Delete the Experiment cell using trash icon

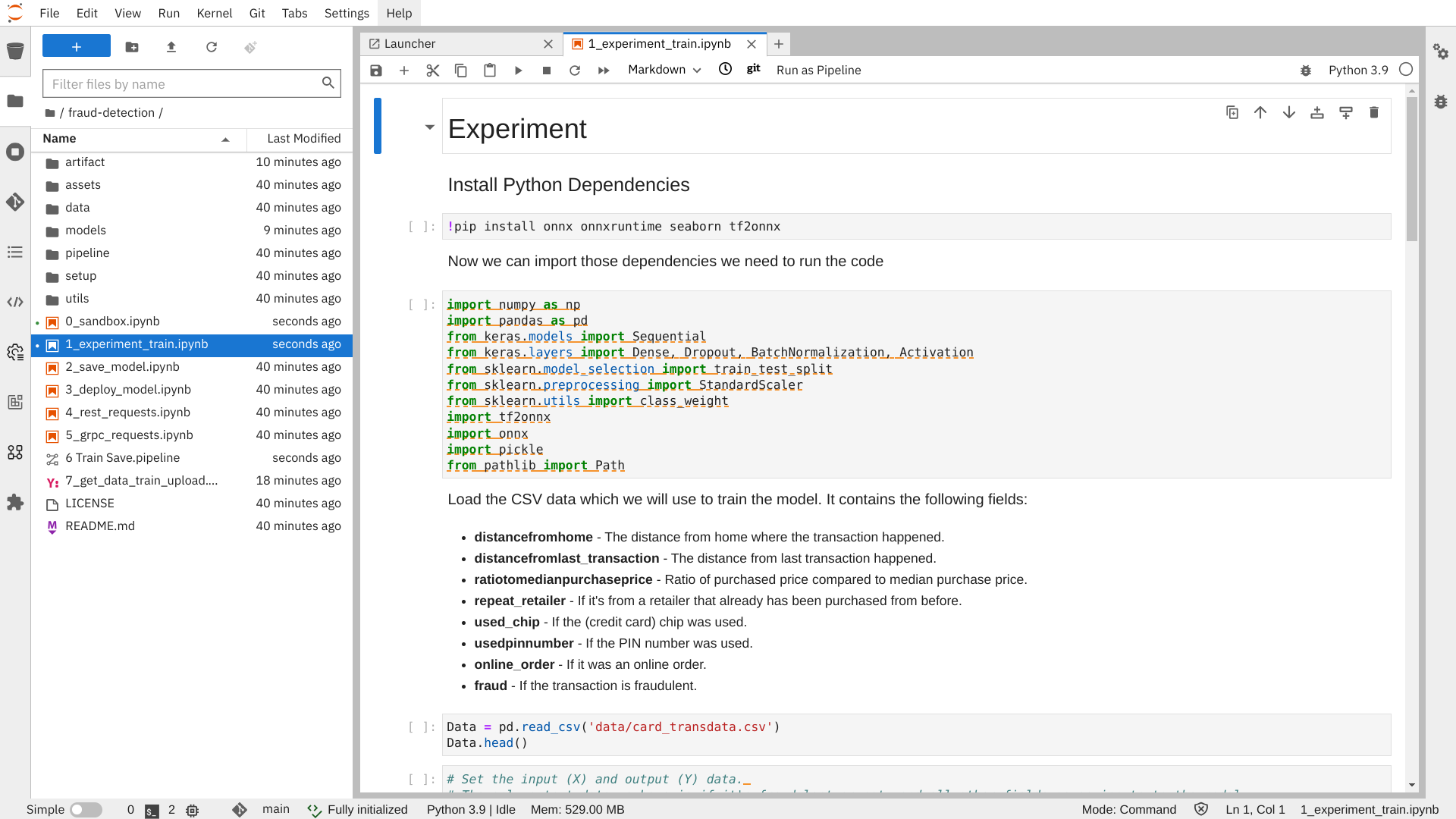[1374, 112]
